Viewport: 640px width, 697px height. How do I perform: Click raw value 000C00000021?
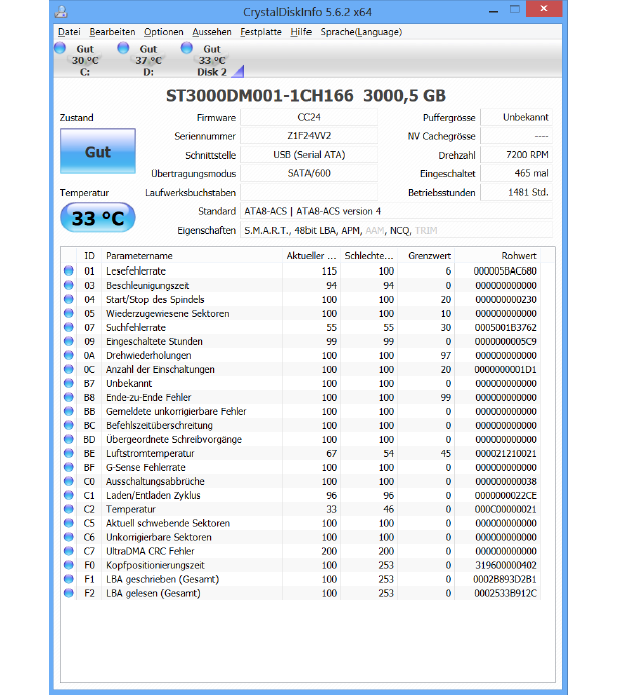click(505, 509)
